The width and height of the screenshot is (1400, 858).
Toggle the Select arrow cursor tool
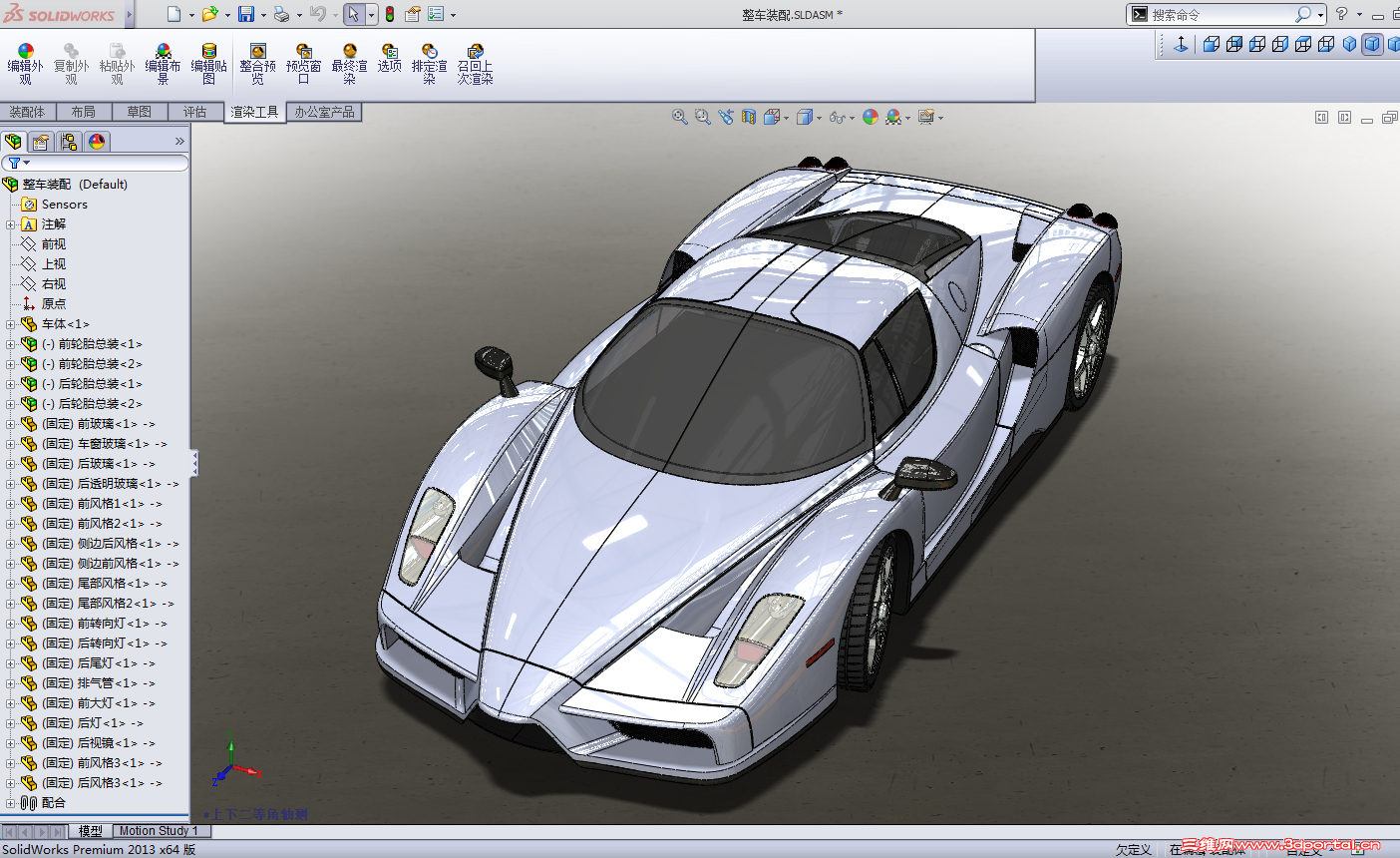pos(353,14)
